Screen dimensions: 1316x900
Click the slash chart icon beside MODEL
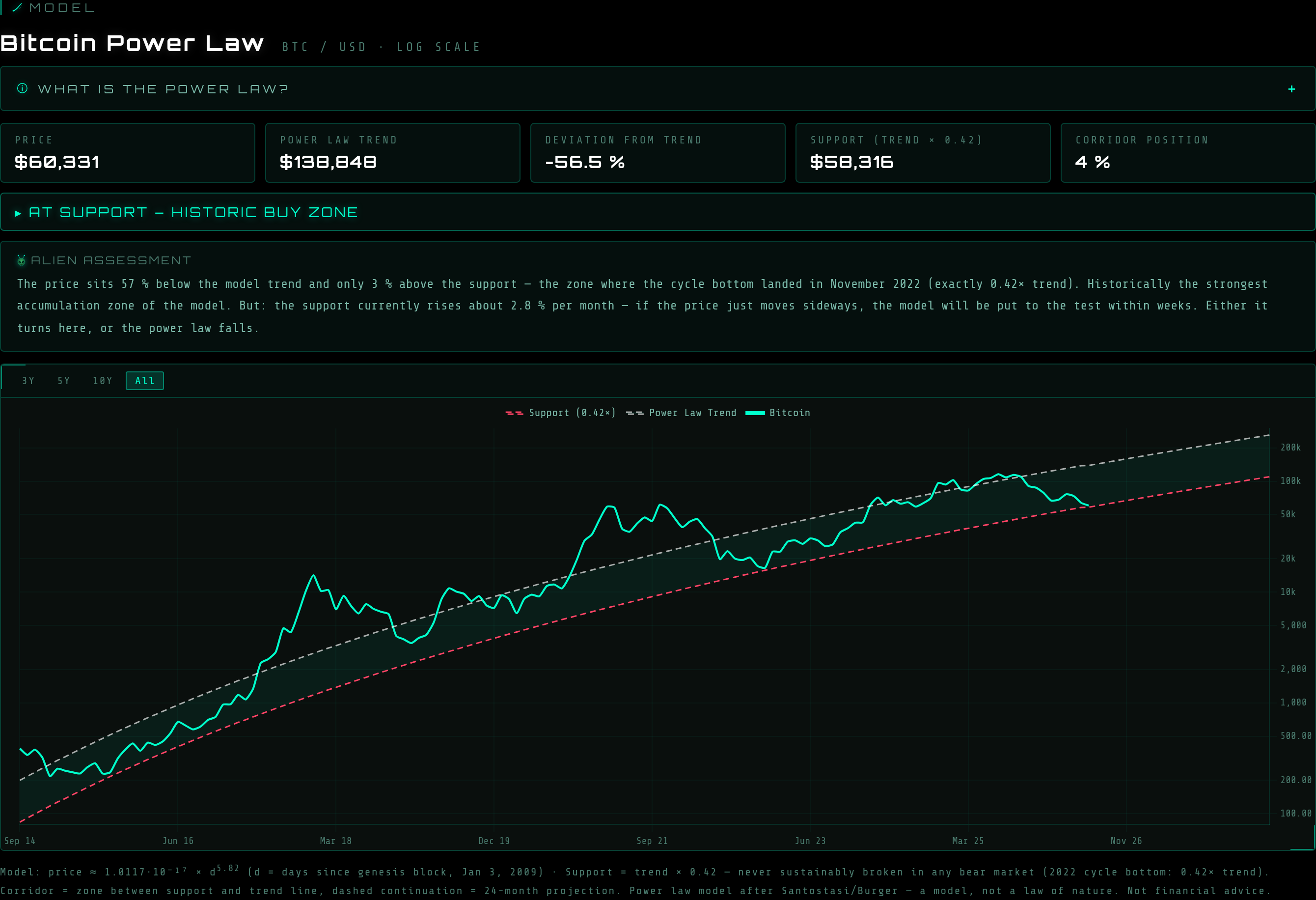click(17, 7)
